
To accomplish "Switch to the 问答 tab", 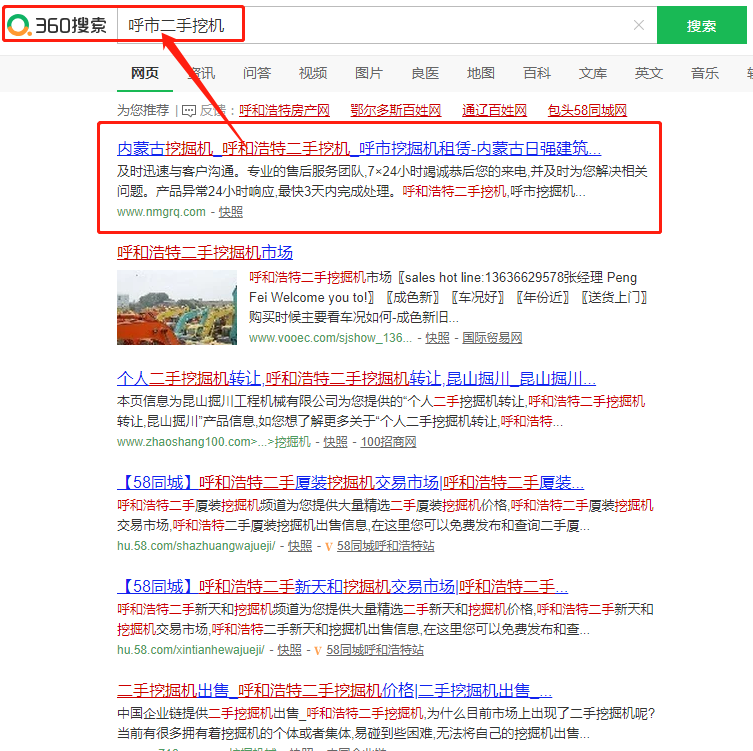I will tap(257, 73).
